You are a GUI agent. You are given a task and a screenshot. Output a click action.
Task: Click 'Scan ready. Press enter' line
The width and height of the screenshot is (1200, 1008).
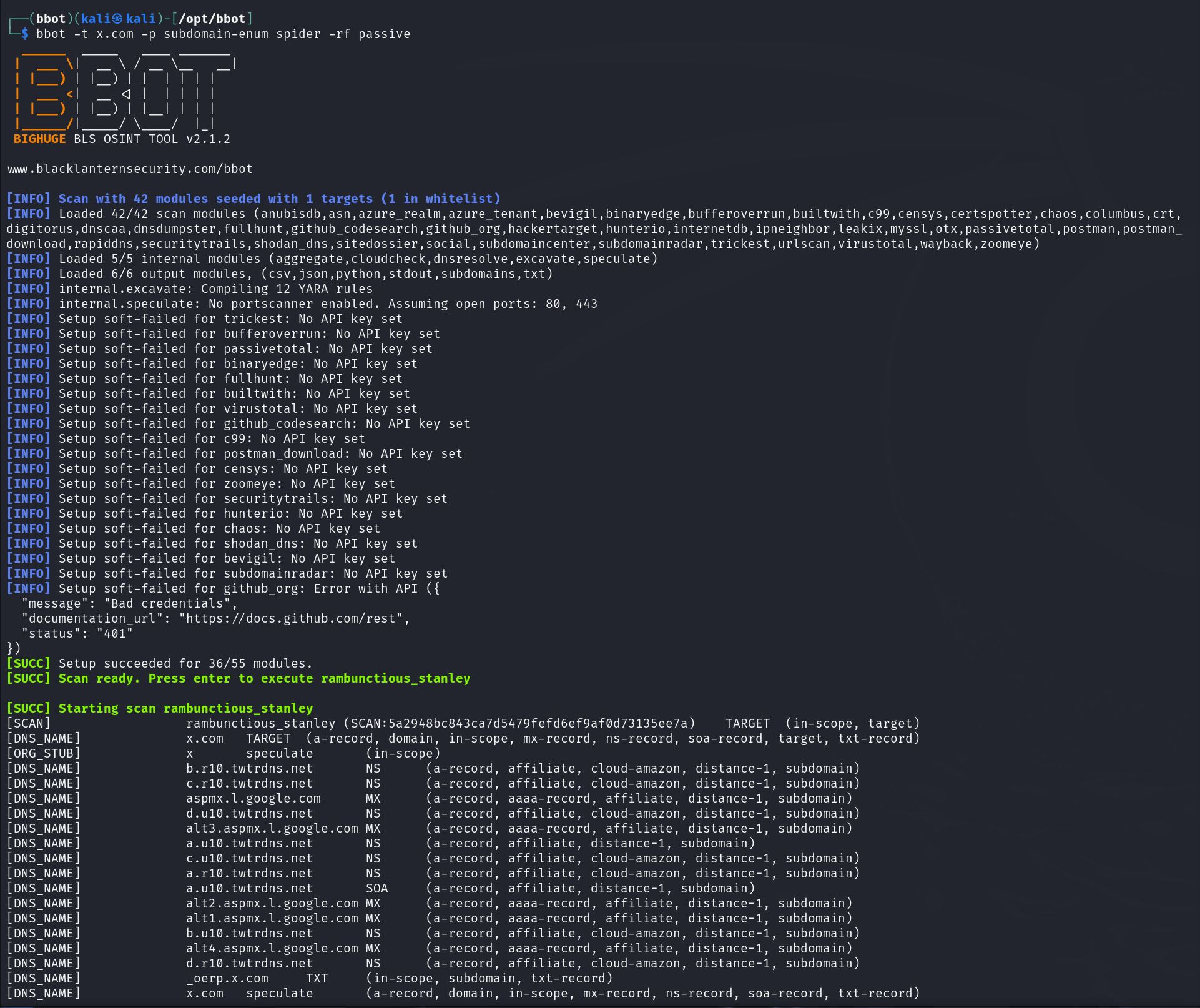point(238,678)
